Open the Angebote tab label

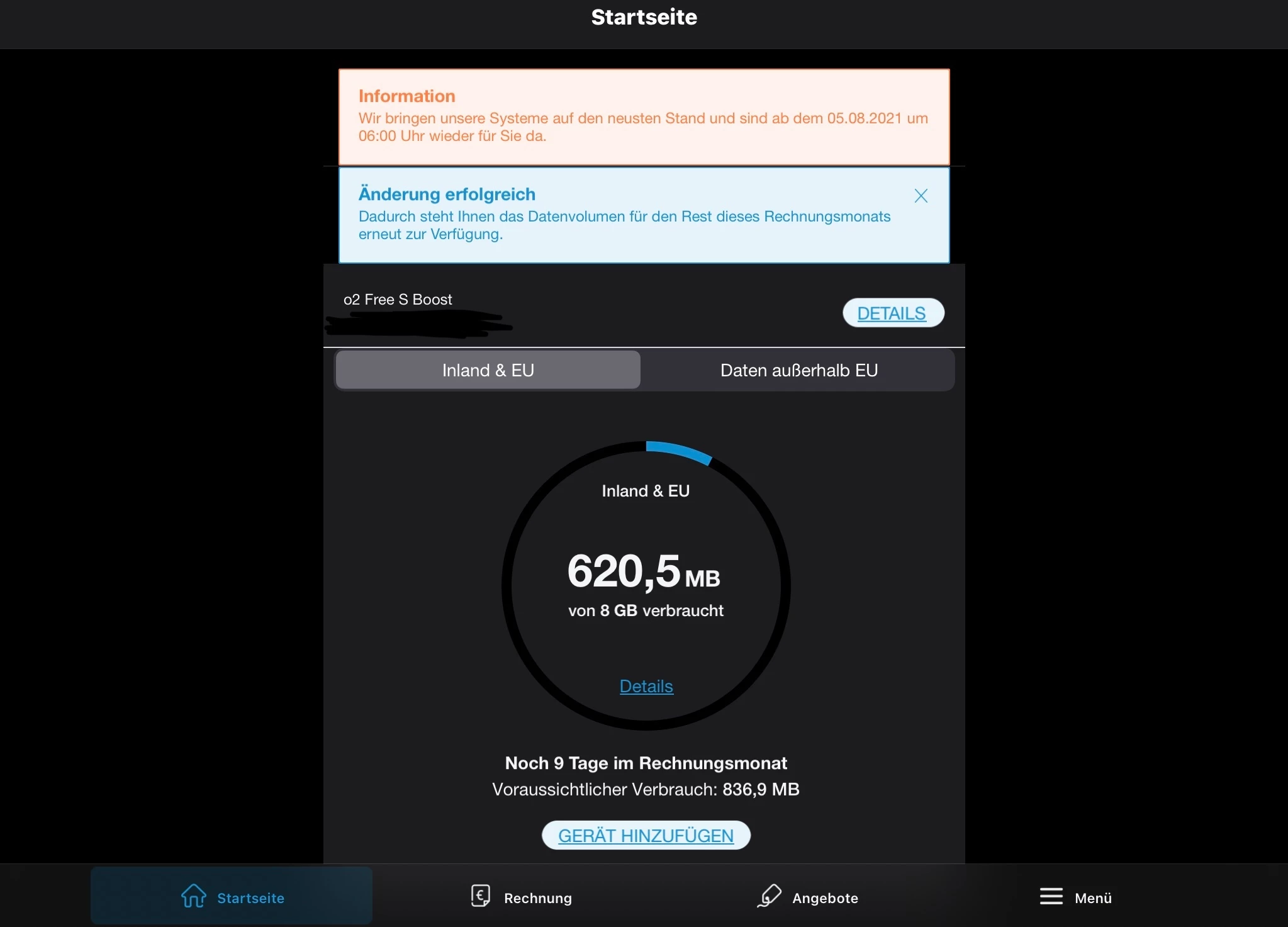pos(825,898)
